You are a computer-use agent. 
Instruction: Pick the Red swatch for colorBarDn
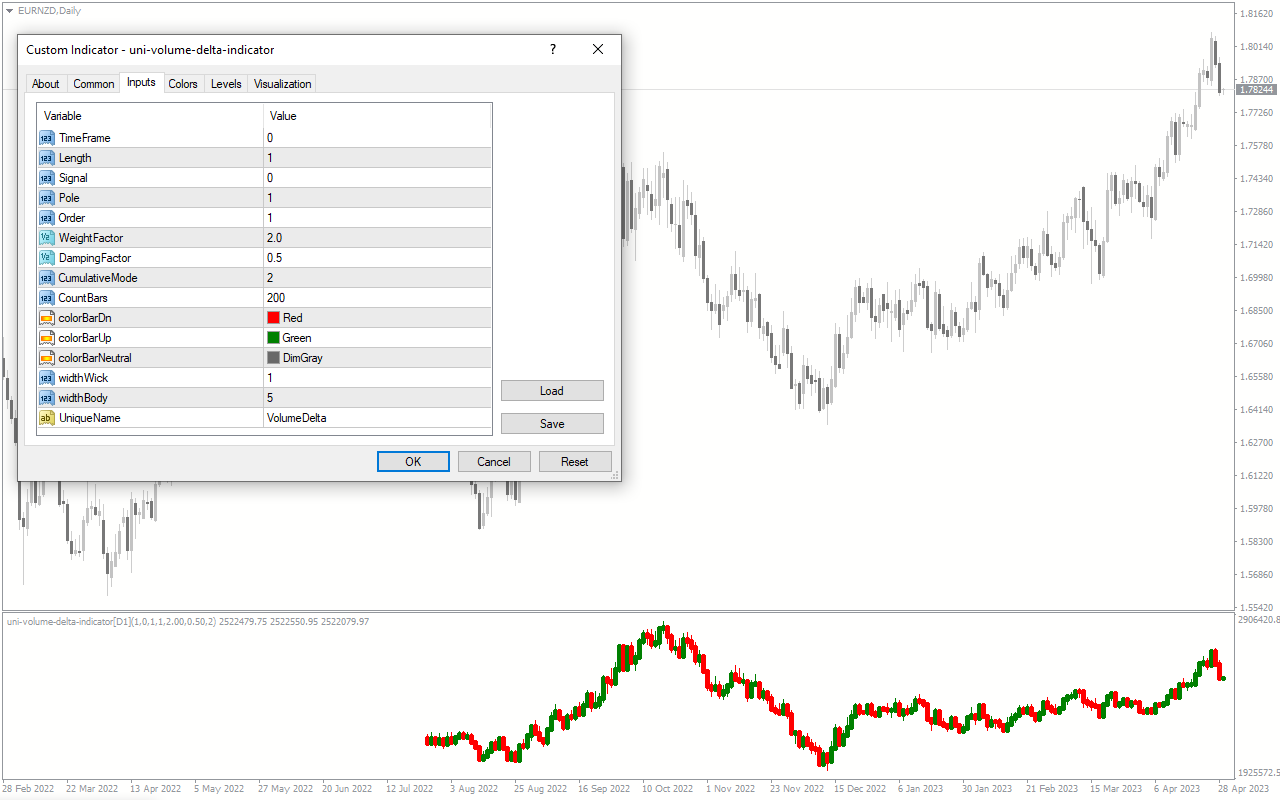click(x=273, y=318)
